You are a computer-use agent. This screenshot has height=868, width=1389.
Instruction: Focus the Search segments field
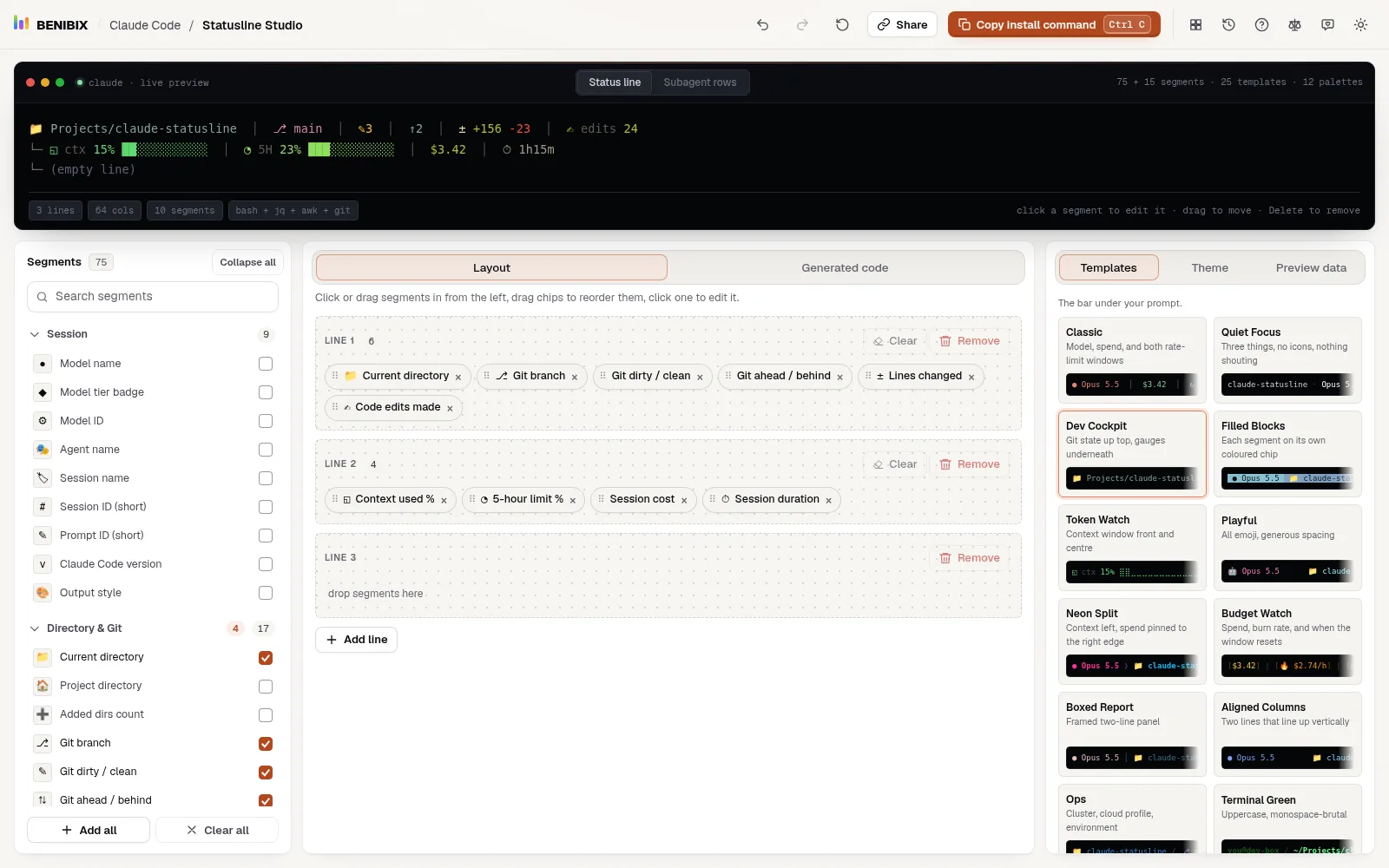(x=153, y=297)
